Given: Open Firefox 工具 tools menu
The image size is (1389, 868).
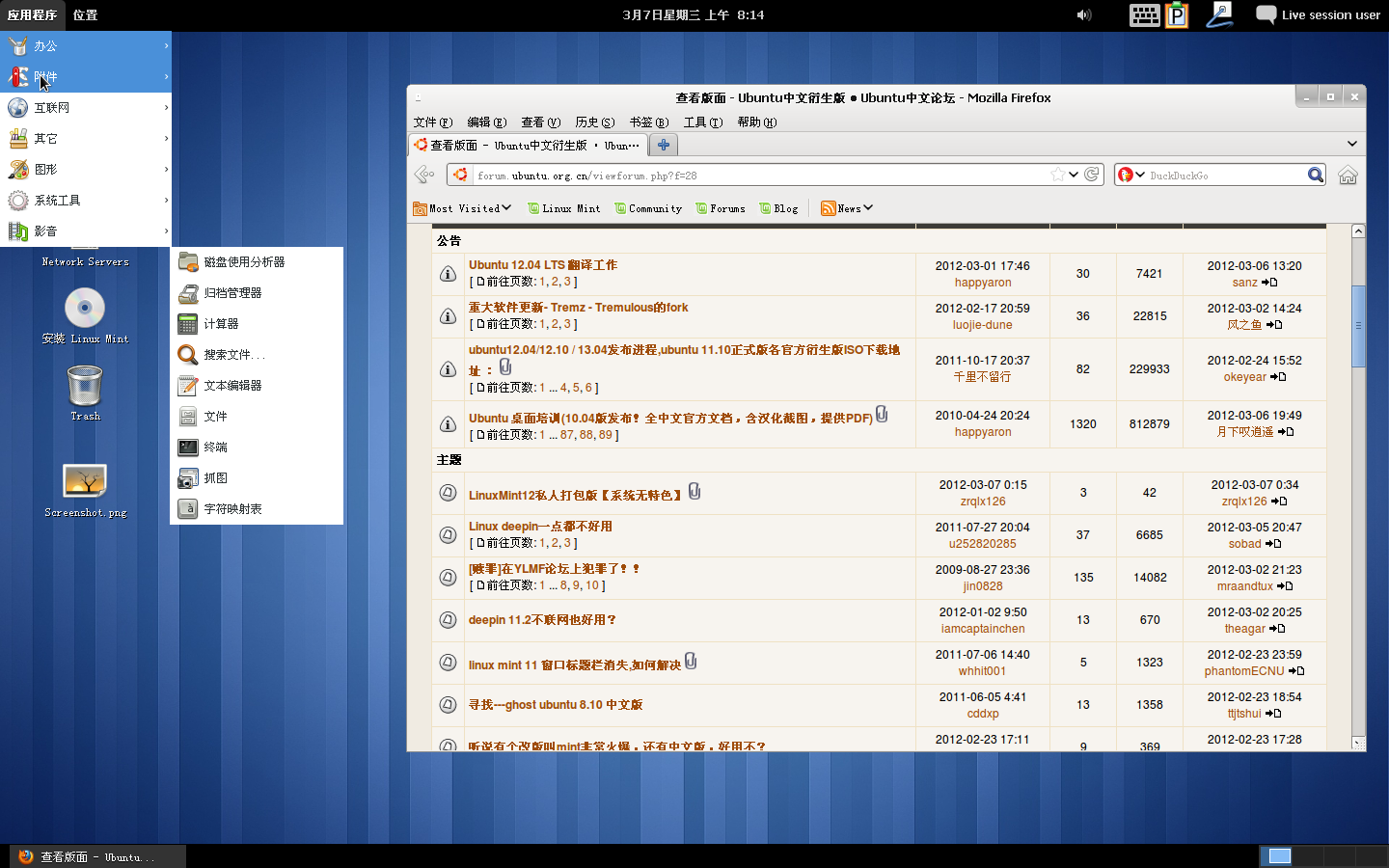Looking at the screenshot, I should coord(702,122).
